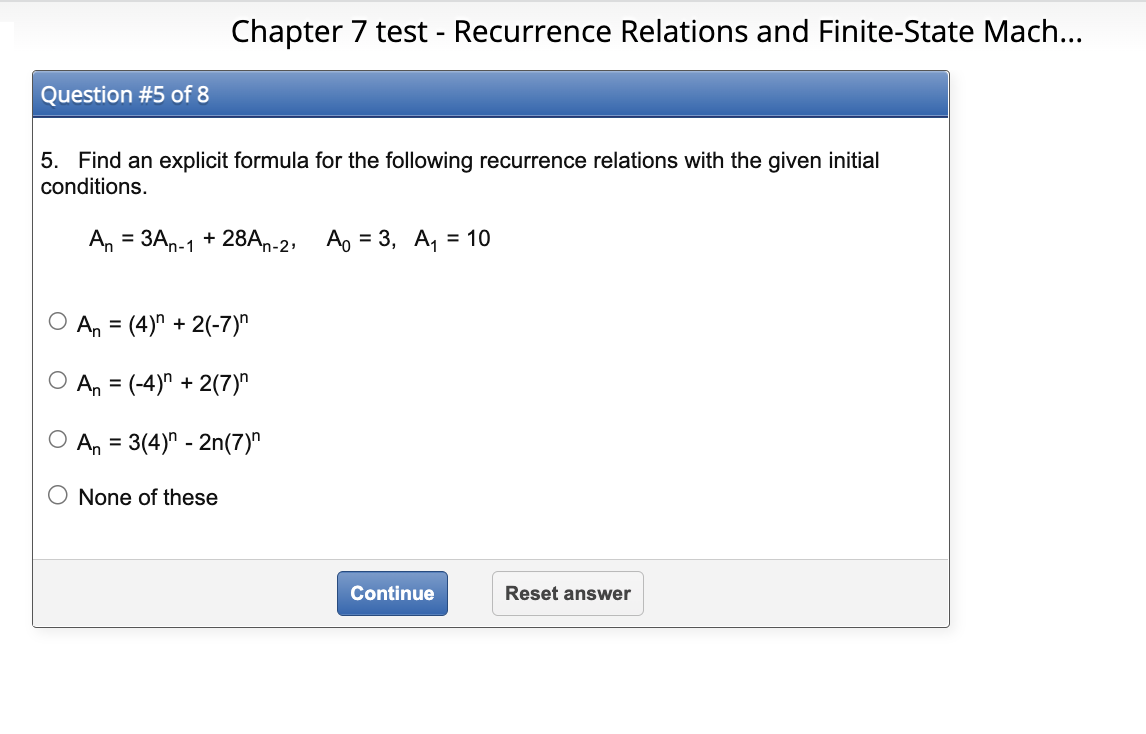Click the None of these label text
The height and width of the screenshot is (734, 1146).
[147, 496]
